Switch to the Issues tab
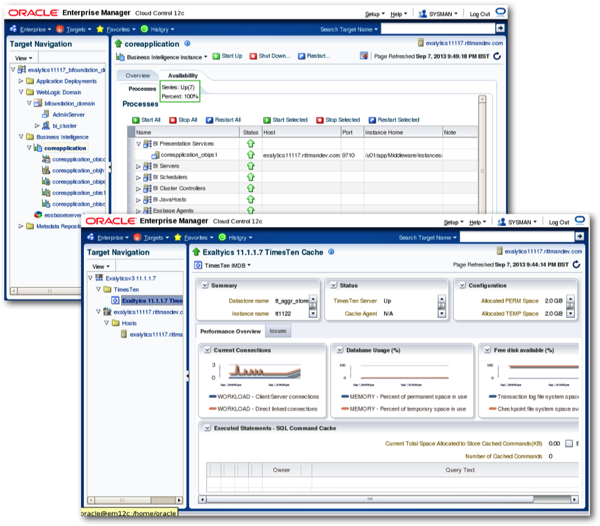600x526 pixels. point(278,331)
